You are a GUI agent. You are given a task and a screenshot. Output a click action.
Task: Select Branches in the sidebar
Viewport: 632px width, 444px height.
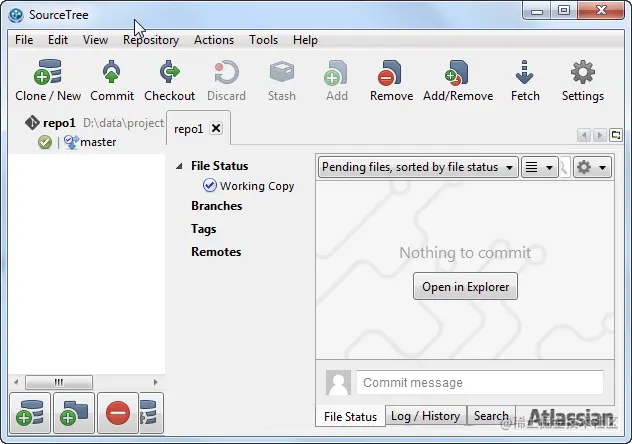[217, 206]
